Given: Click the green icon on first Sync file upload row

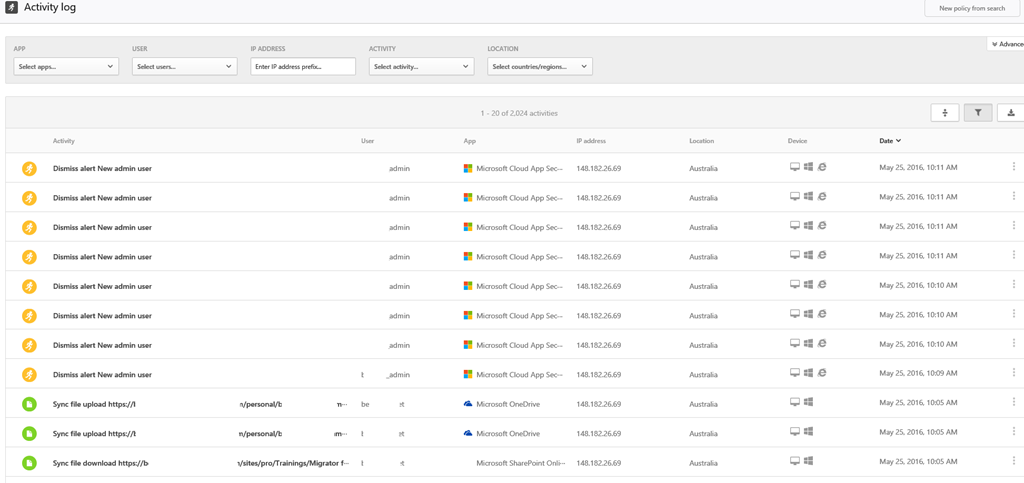Looking at the screenshot, I should click(x=29, y=404).
